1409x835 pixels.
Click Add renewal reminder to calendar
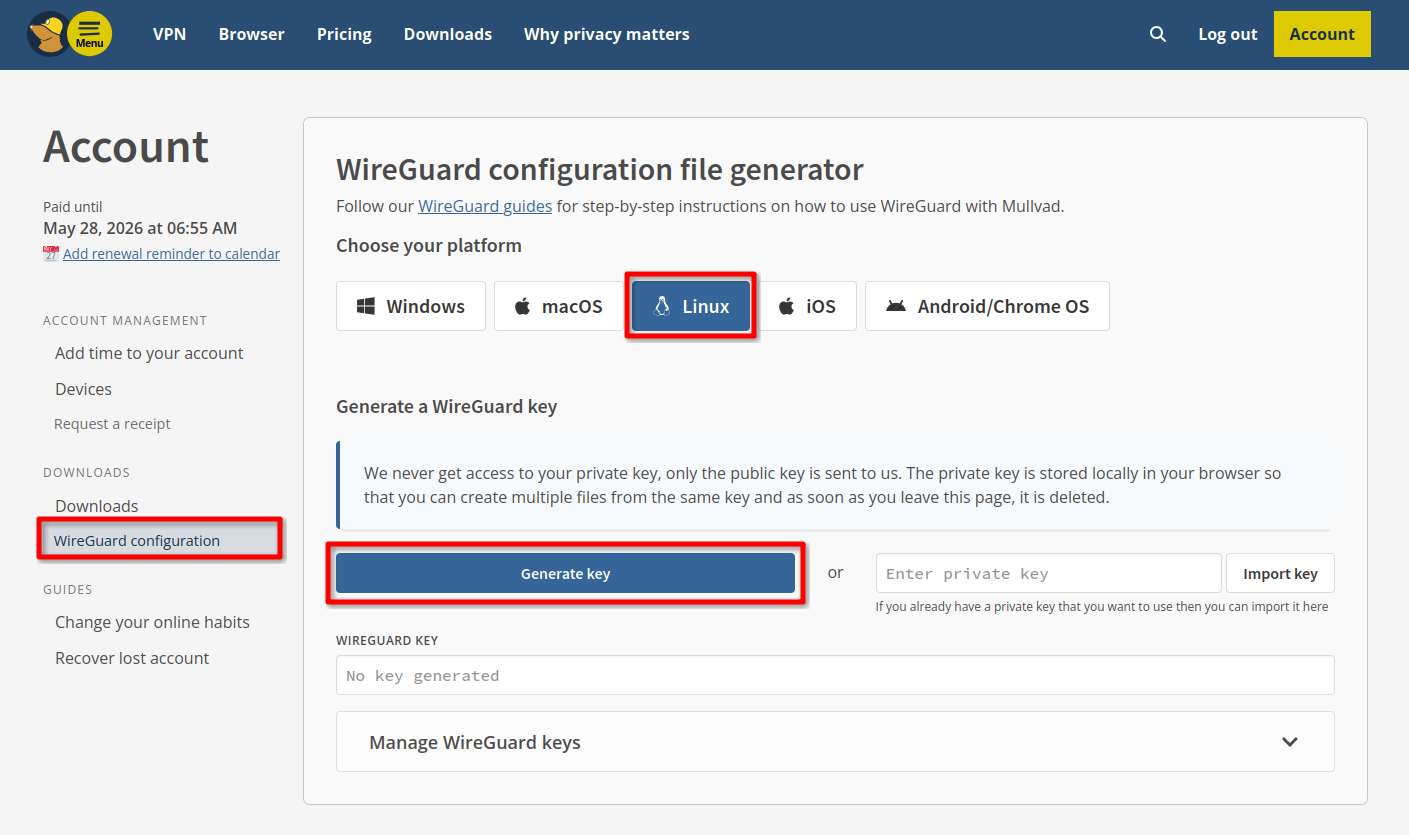tap(171, 254)
